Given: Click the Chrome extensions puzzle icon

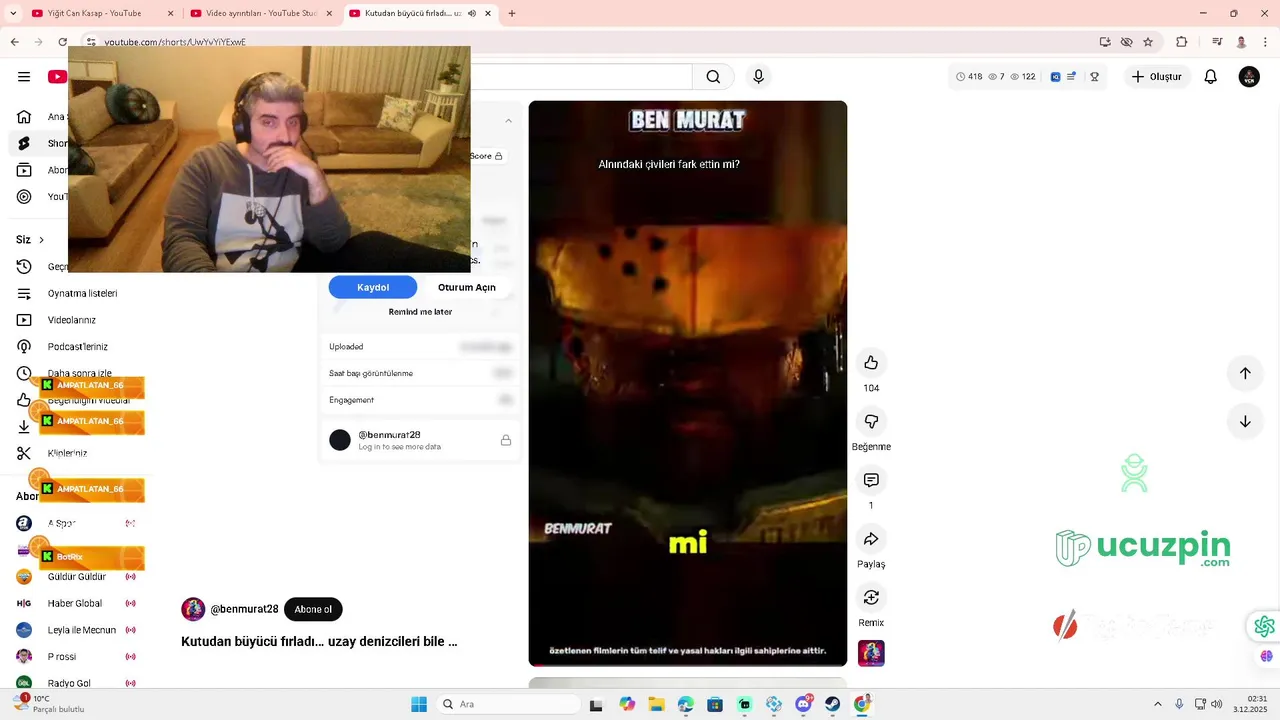Looking at the screenshot, I should coord(1182,42).
